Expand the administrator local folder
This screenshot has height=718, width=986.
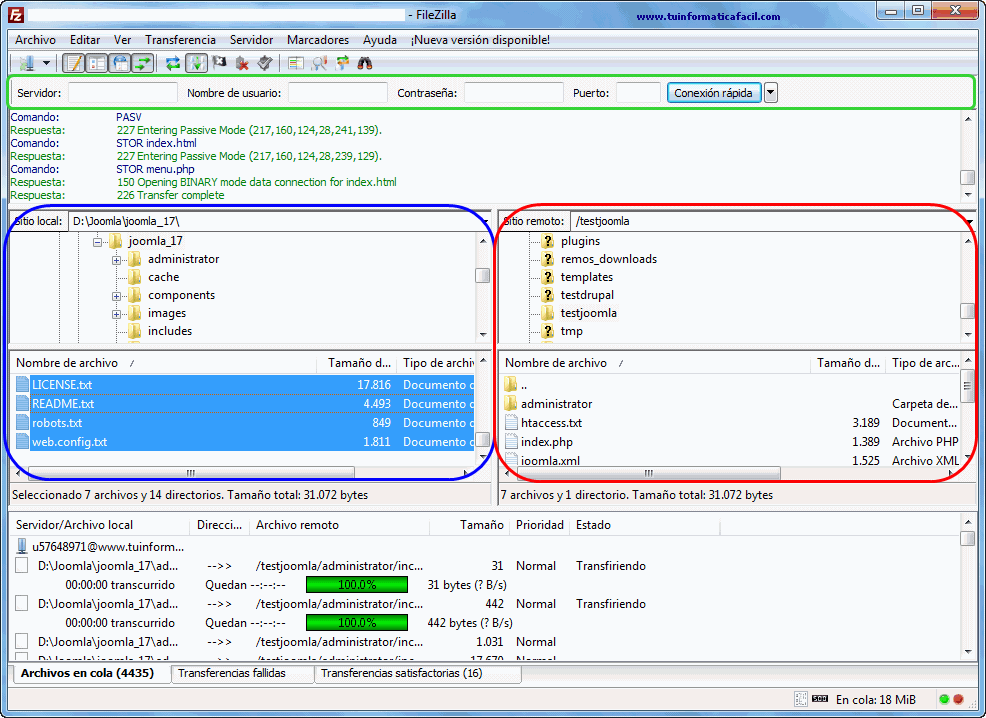(x=116, y=260)
